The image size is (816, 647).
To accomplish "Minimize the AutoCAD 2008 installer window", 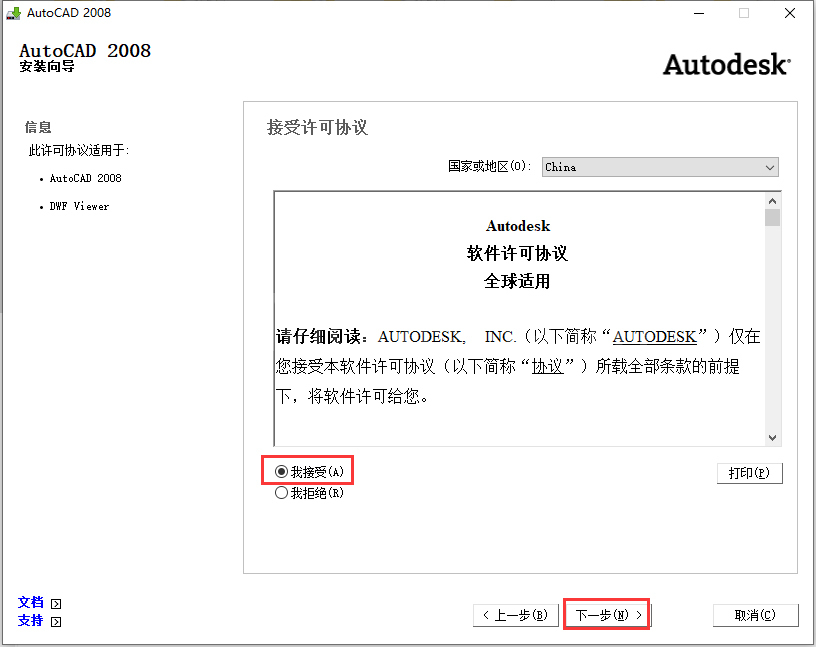I will pos(699,14).
